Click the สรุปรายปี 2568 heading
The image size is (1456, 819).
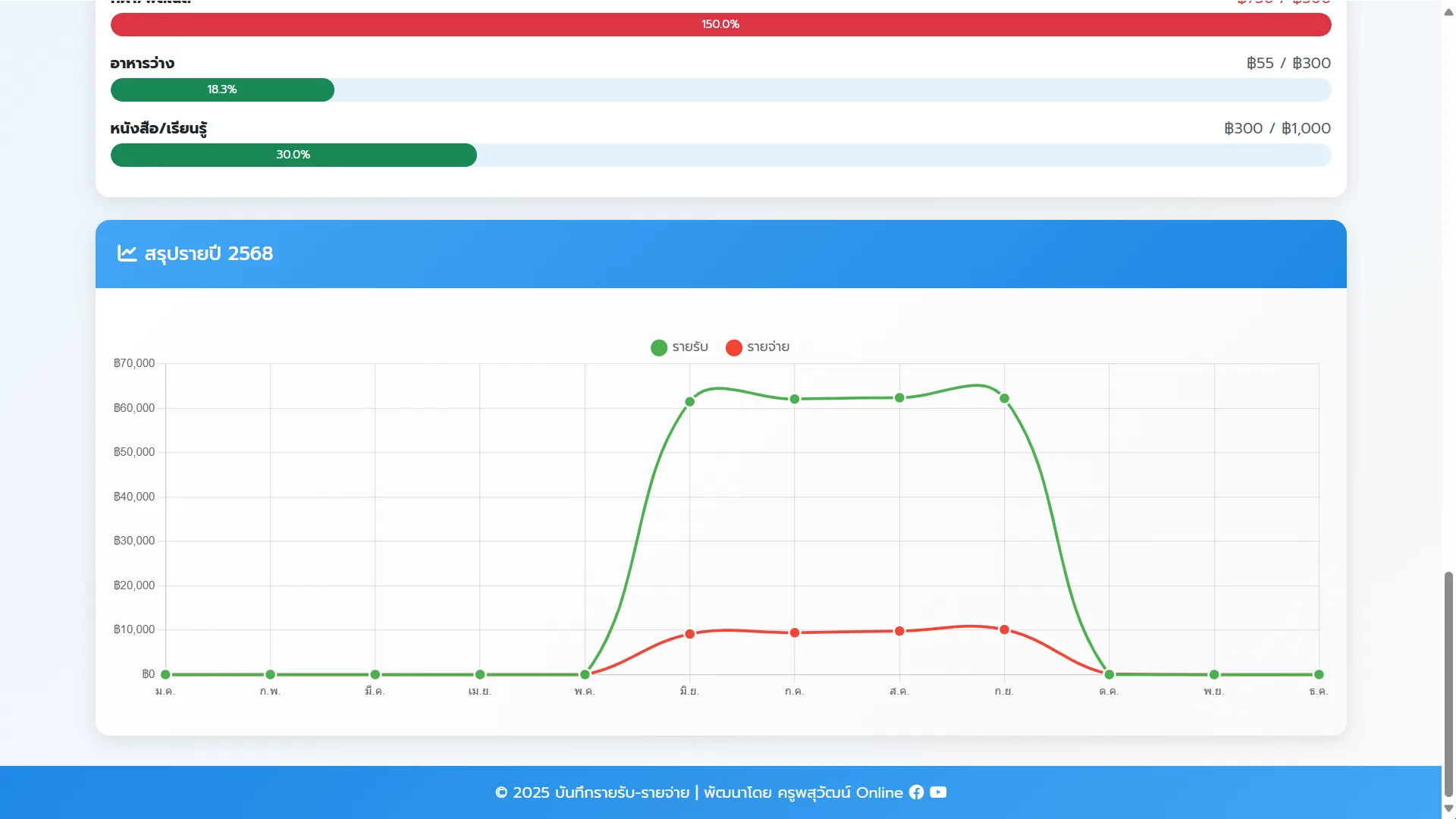pyautogui.click(x=209, y=253)
